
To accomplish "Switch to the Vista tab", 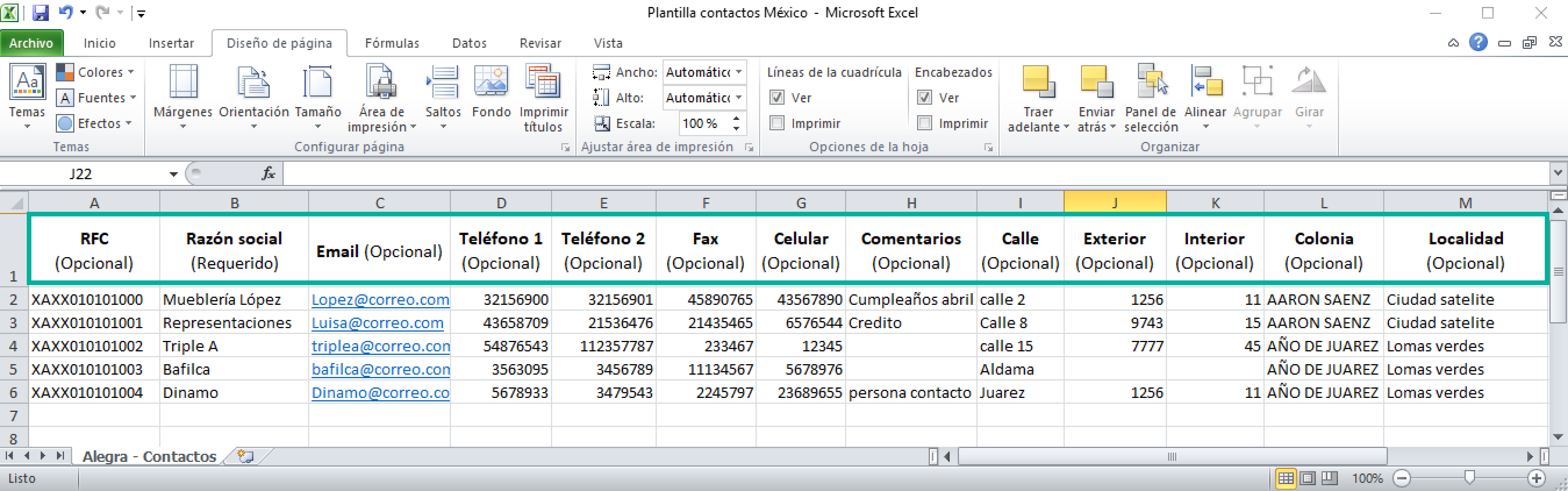I will point(608,43).
